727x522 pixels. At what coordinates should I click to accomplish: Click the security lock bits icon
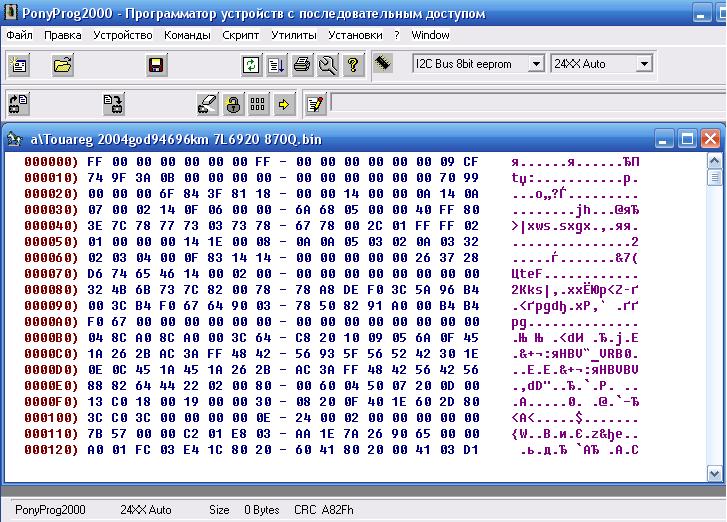[233, 104]
